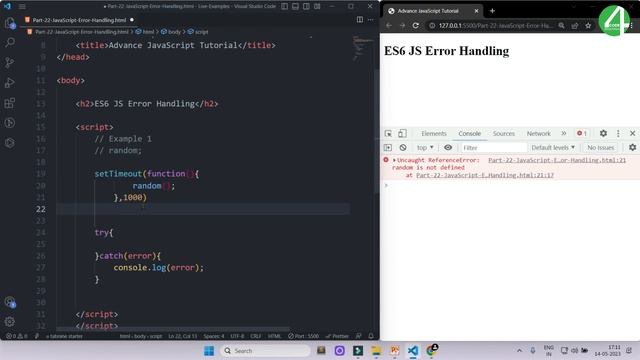
Task: Click 'console' on line 27
Action: coord(130,268)
